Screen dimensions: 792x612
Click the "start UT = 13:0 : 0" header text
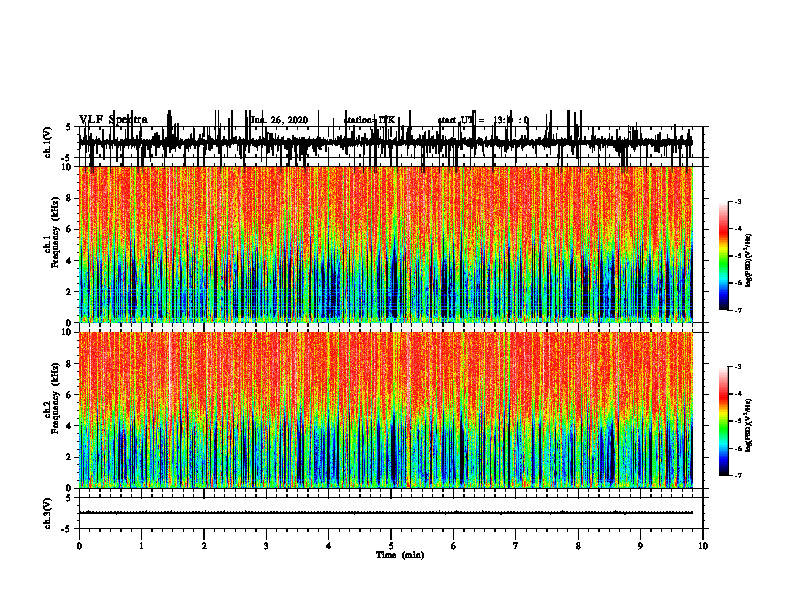(483, 120)
